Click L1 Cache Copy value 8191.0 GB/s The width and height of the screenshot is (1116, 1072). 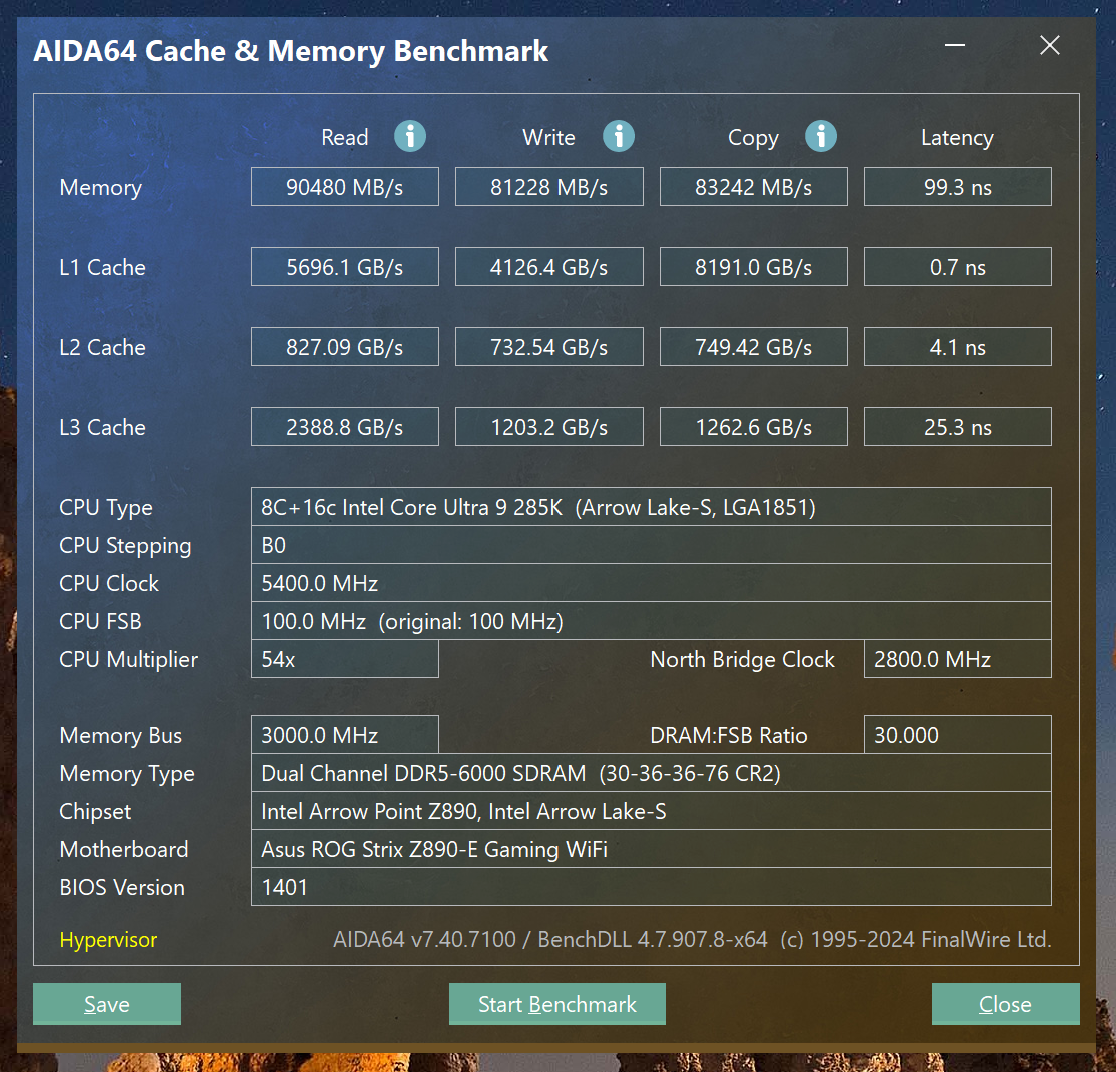point(754,266)
